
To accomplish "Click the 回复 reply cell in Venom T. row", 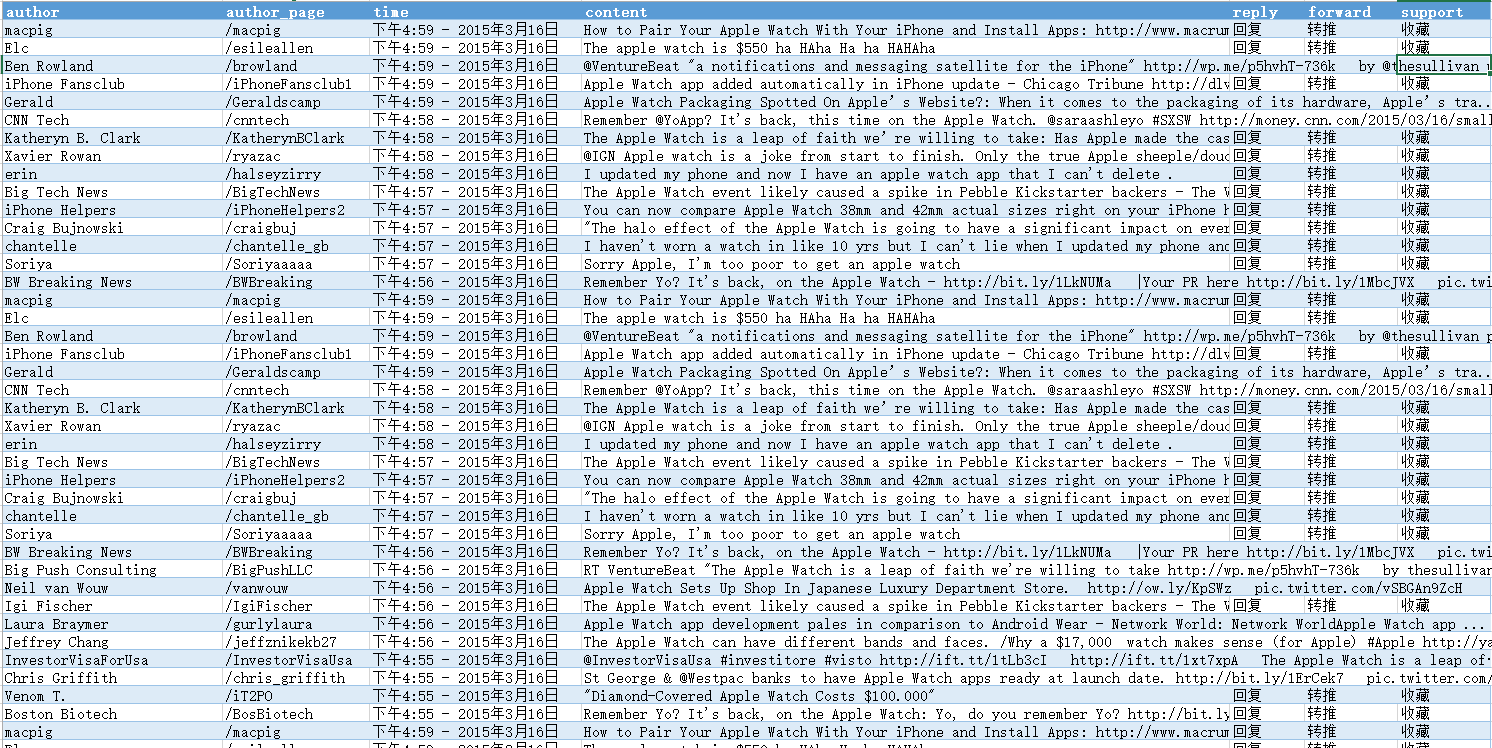I will 1267,696.
